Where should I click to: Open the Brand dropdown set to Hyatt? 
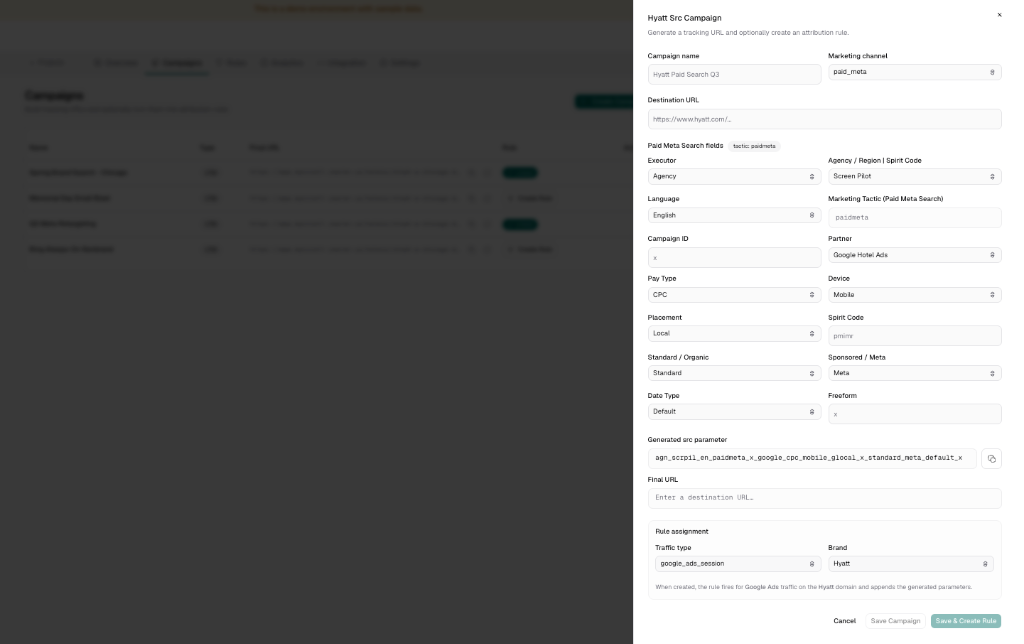[x=910, y=564]
